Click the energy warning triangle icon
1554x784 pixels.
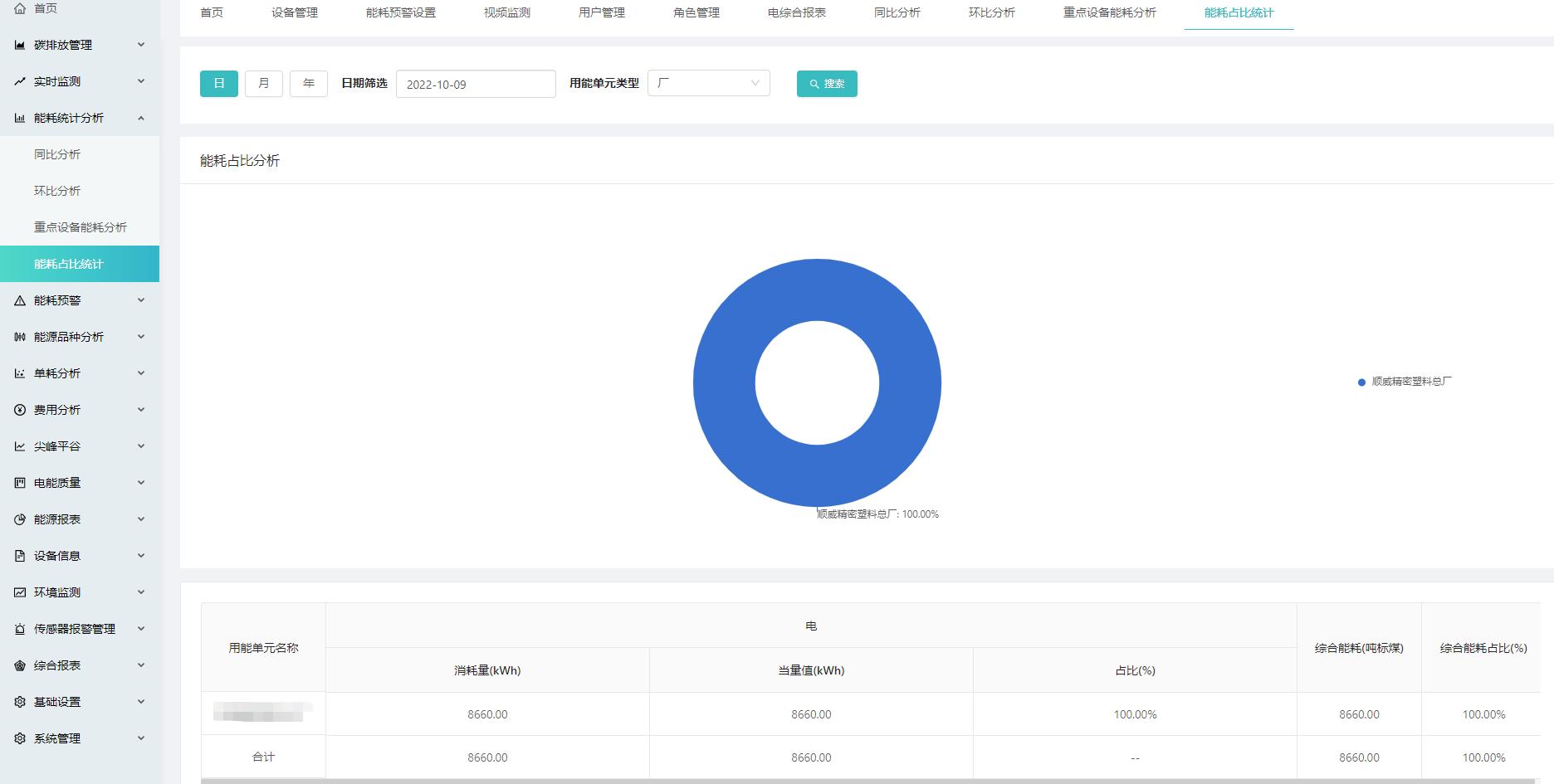(x=20, y=300)
